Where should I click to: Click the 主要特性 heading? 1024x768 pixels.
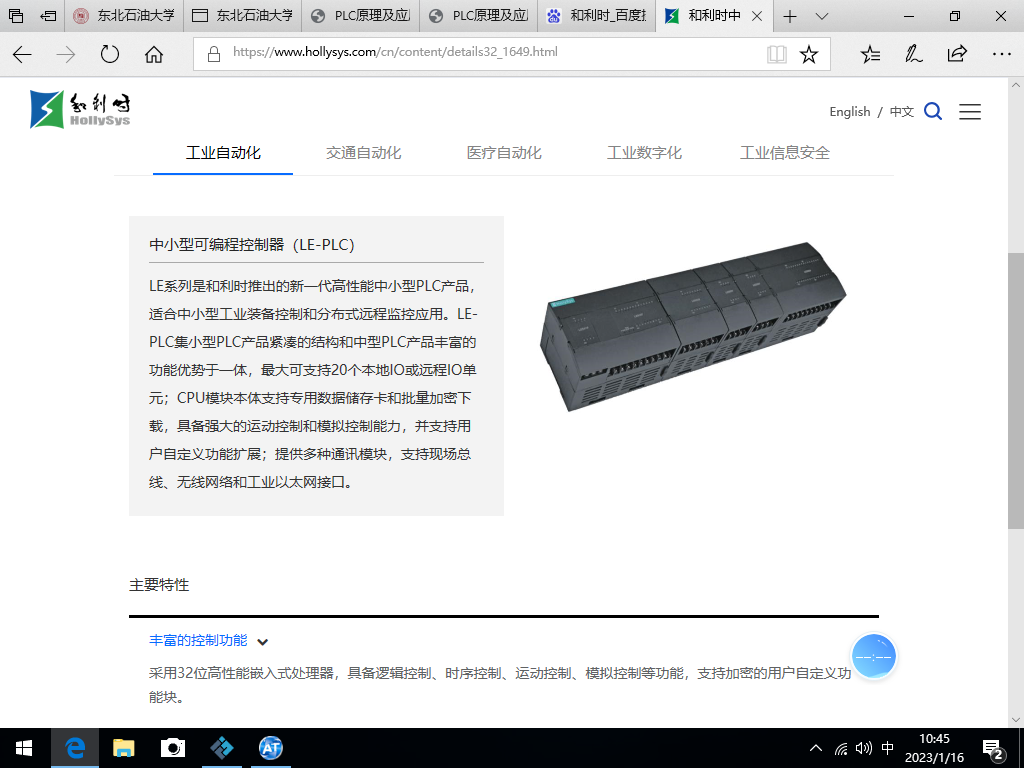tap(159, 585)
